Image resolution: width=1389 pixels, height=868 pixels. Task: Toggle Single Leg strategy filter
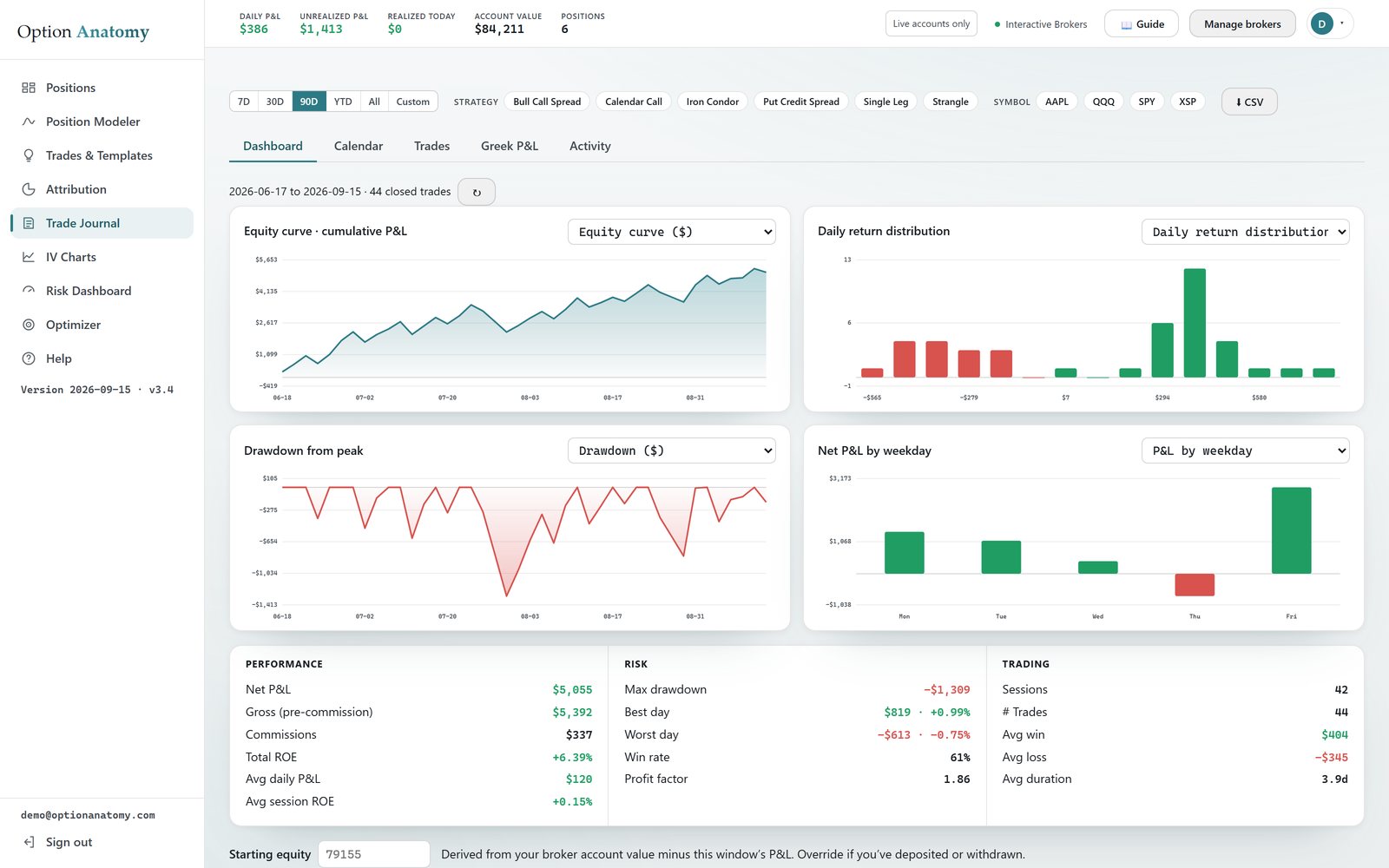(x=885, y=102)
